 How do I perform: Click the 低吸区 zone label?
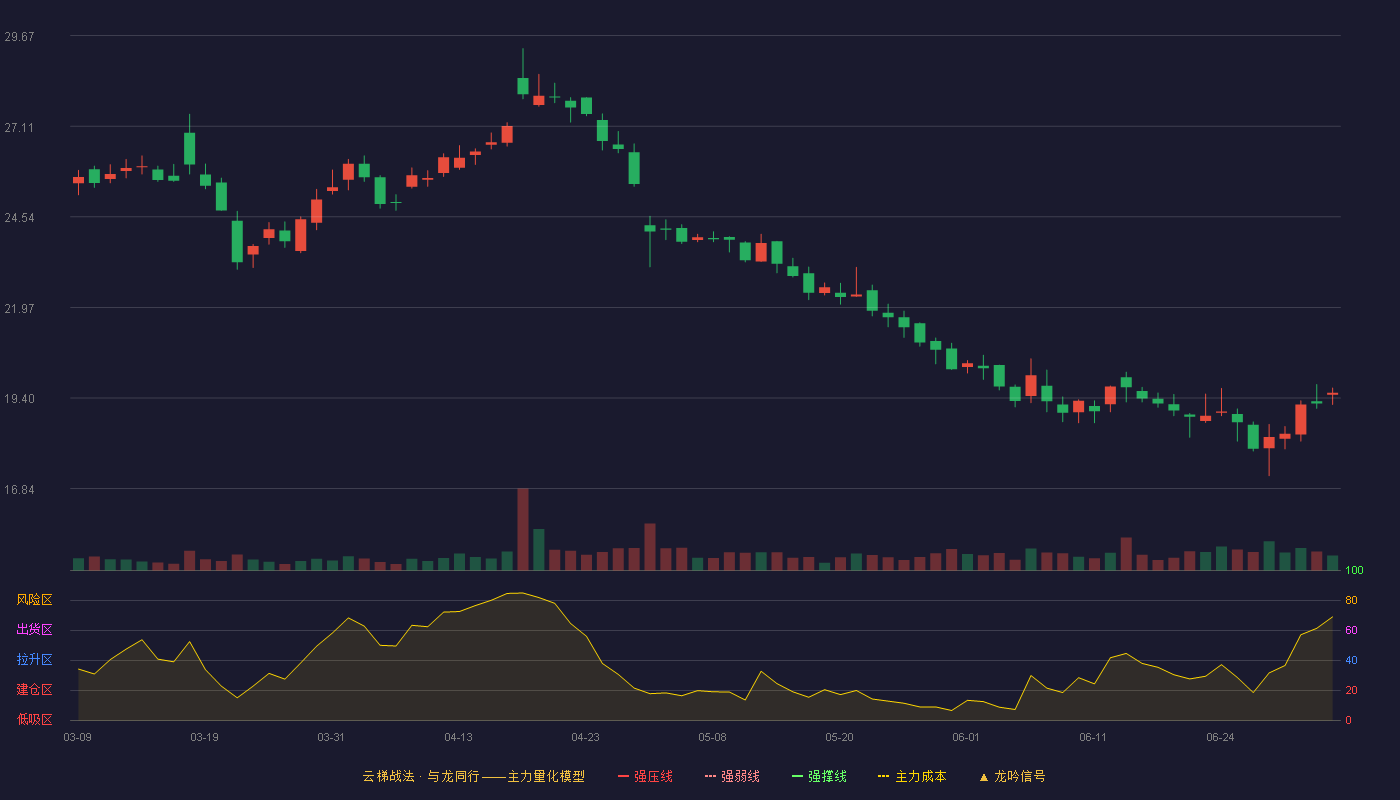click(34, 720)
